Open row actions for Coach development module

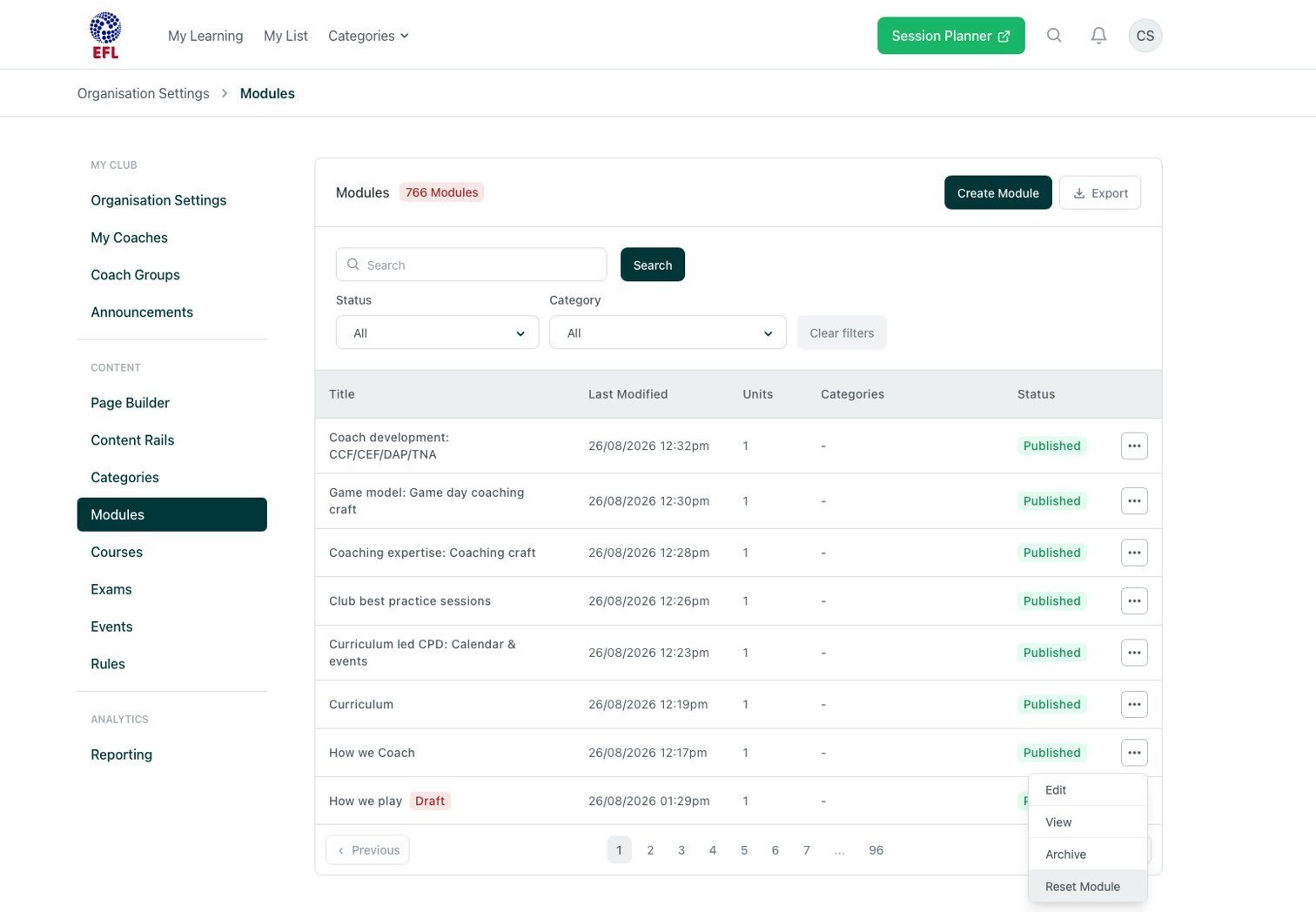coord(1134,446)
